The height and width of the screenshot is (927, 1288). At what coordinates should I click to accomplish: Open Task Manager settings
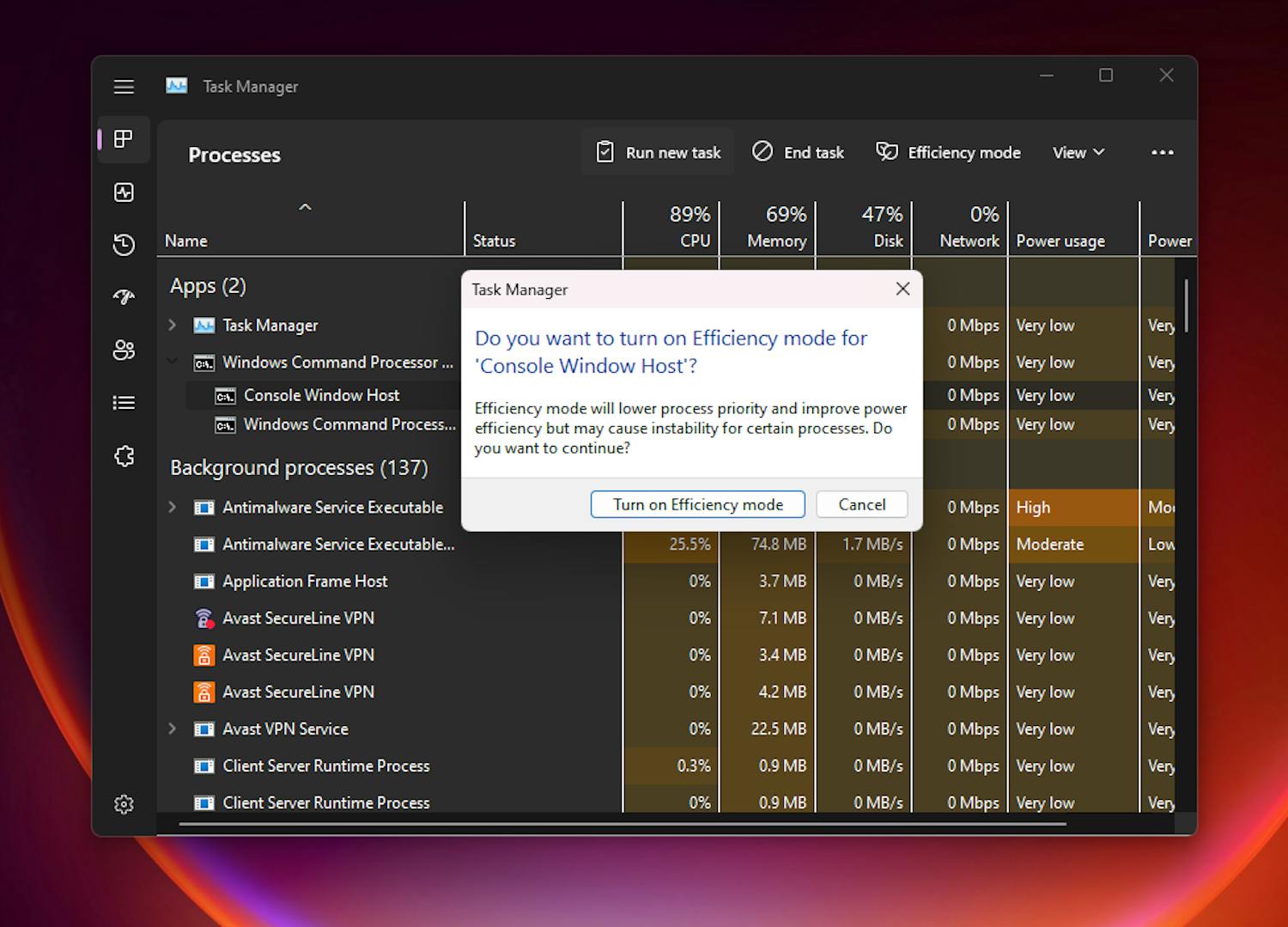[123, 803]
